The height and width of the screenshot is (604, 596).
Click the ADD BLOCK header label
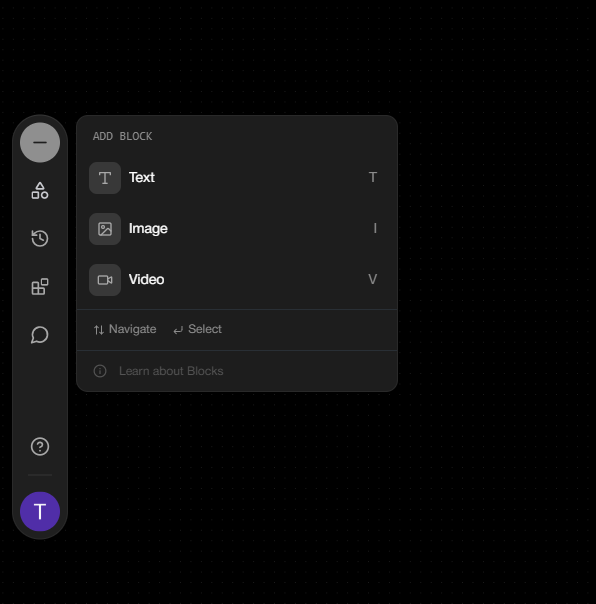pos(123,136)
